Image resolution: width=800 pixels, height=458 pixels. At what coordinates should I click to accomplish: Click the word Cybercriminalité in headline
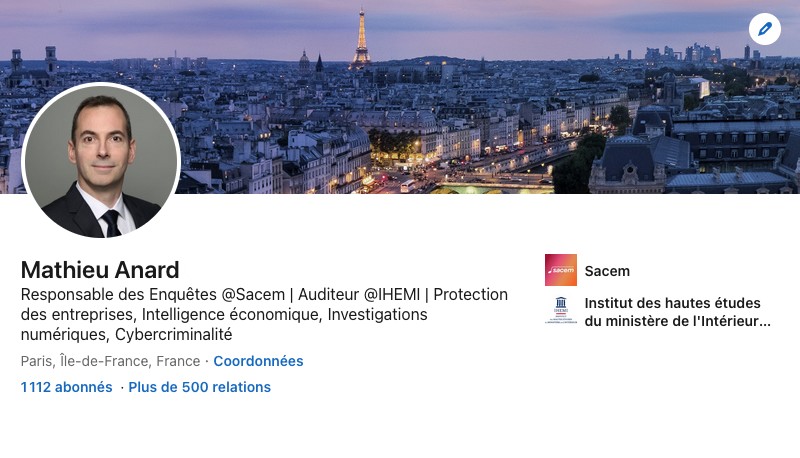[x=174, y=335]
